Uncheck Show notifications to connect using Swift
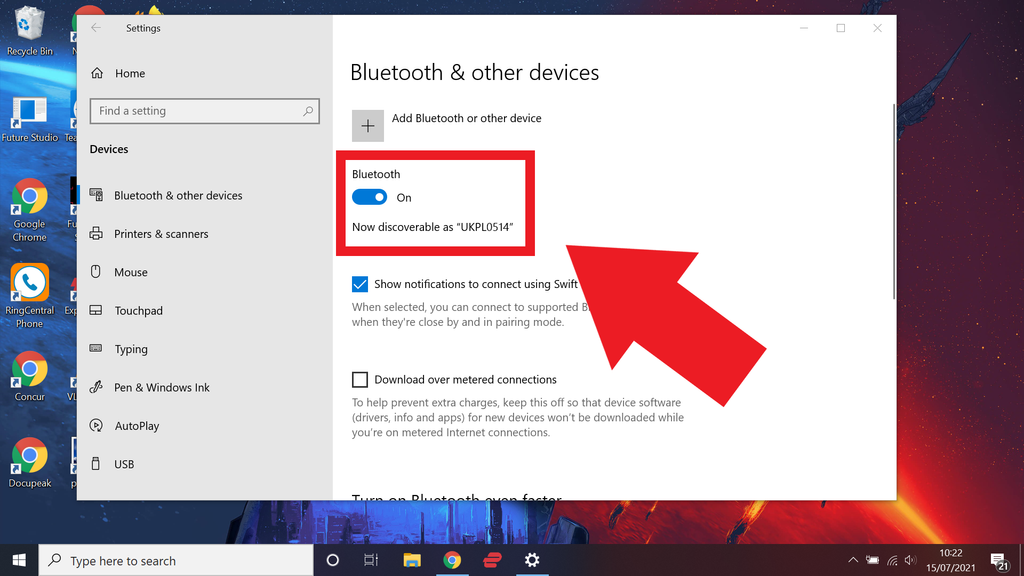The height and width of the screenshot is (576, 1024). tap(360, 284)
